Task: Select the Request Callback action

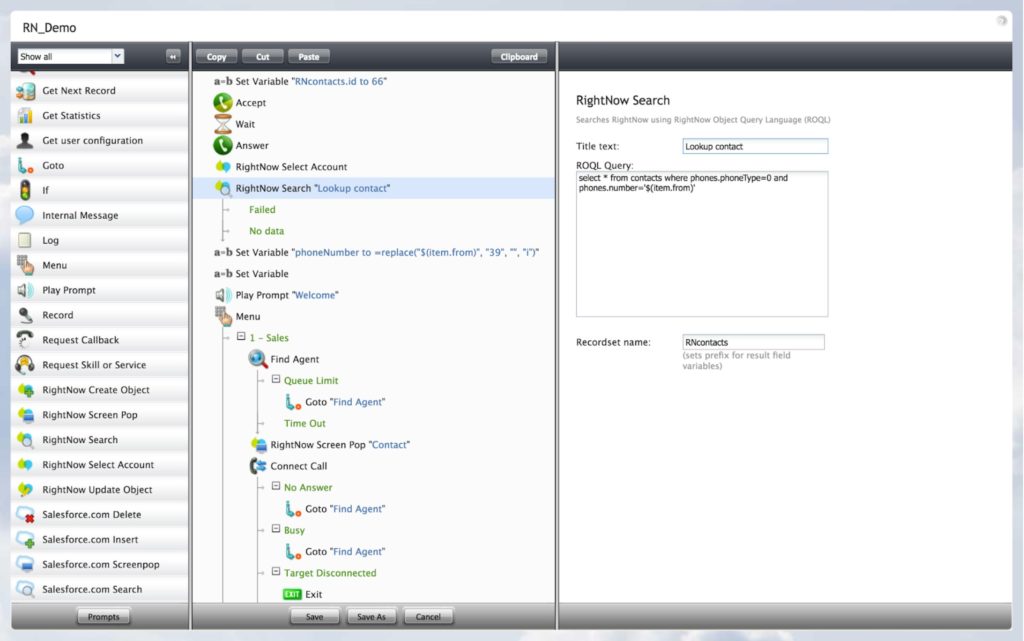Action: click(x=80, y=340)
